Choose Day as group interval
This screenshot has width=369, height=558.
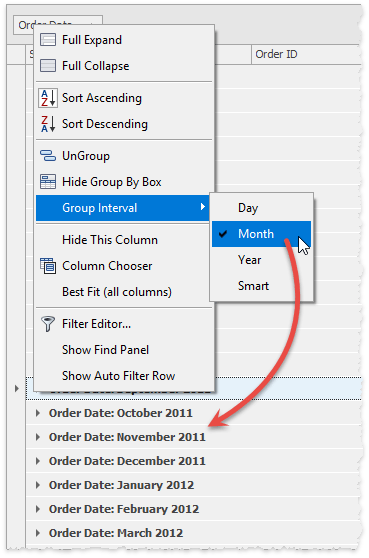pos(261,208)
